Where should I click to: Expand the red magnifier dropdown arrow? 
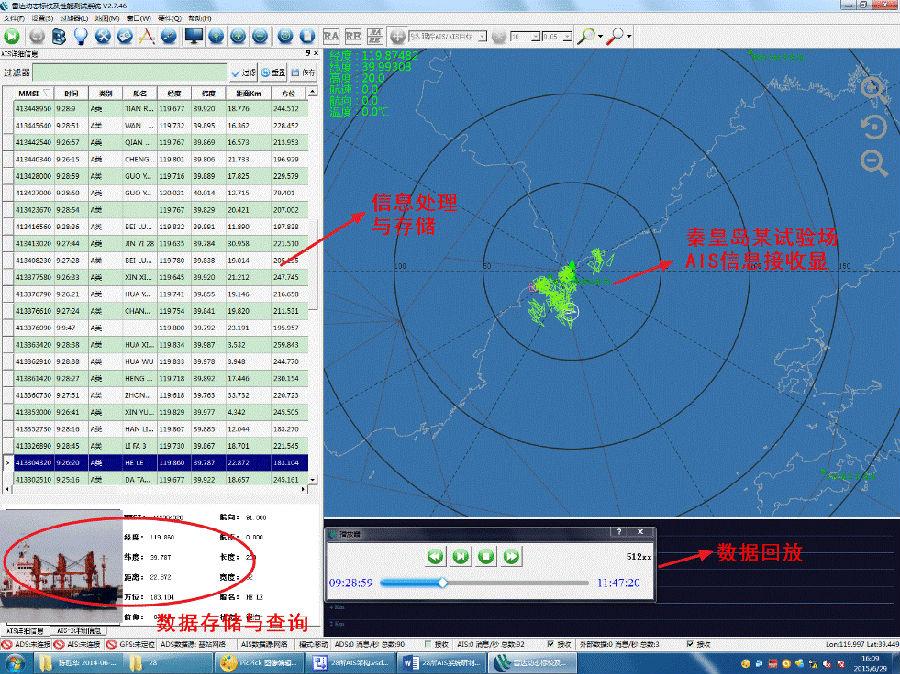629,37
